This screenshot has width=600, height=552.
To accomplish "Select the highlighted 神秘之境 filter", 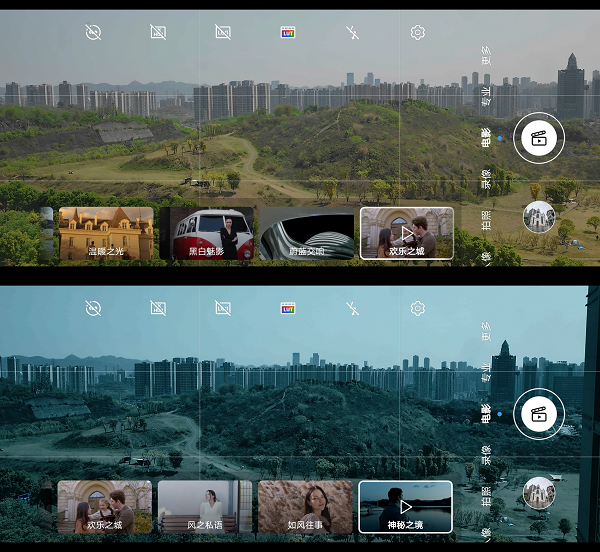I will (405, 507).
